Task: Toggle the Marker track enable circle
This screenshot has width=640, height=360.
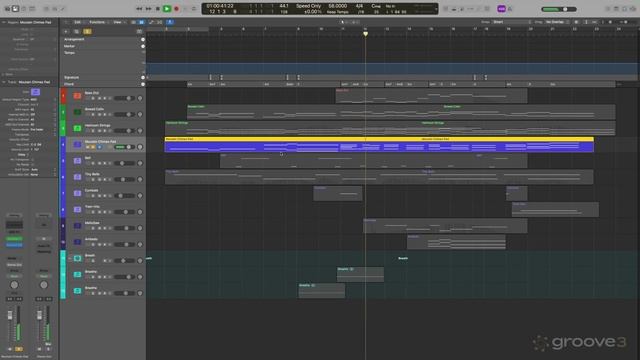Action: pos(143,46)
